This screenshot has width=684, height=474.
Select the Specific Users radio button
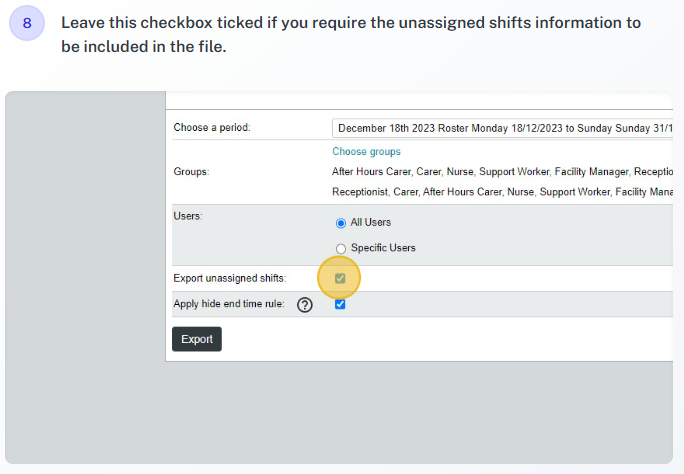(x=341, y=249)
